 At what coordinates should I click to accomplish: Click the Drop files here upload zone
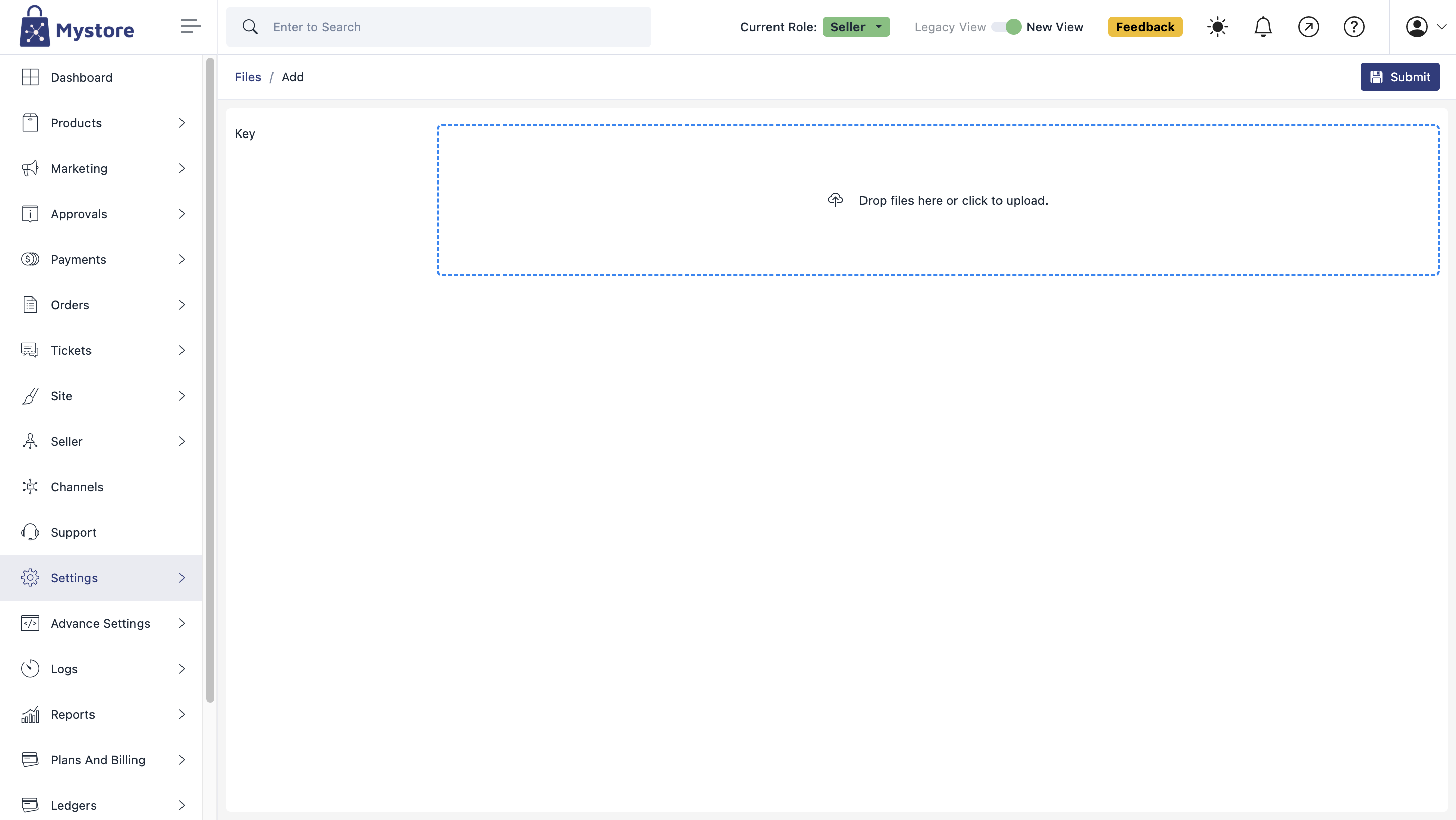pos(938,200)
